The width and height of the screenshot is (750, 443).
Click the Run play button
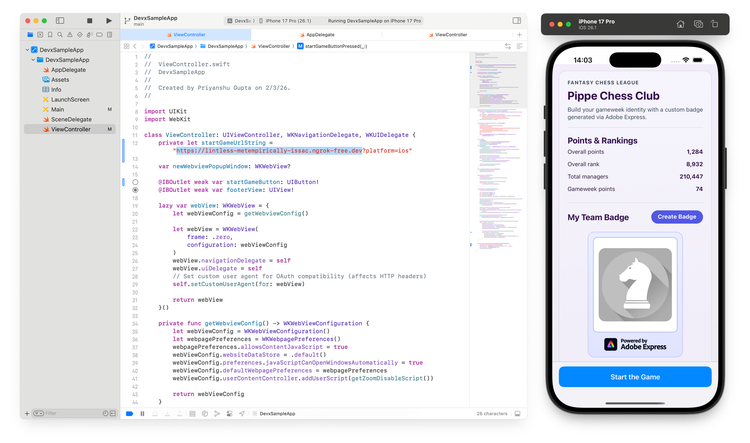click(x=109, y=21)
